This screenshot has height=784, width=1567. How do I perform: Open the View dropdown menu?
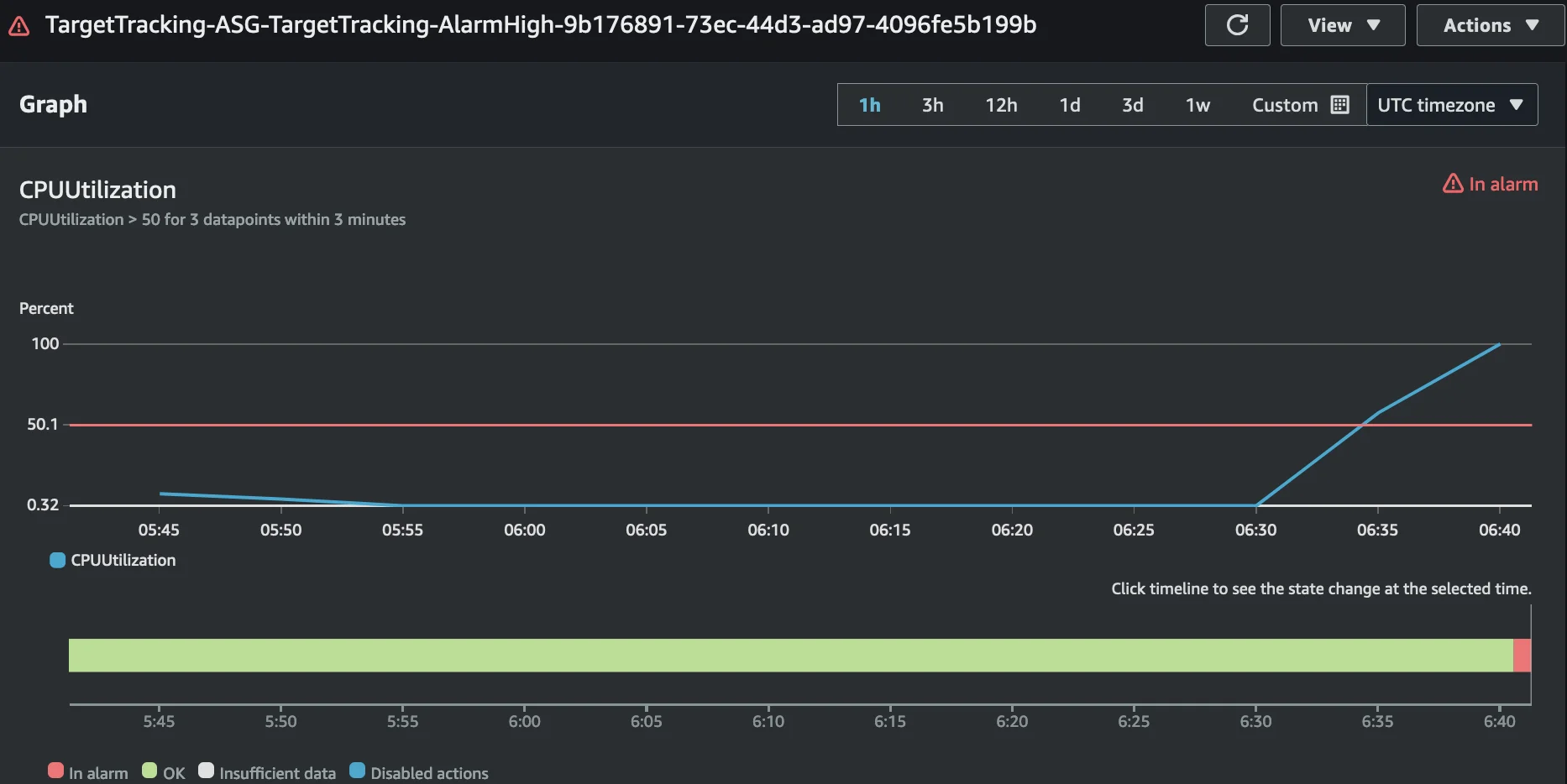click(x=1342, y=25)
